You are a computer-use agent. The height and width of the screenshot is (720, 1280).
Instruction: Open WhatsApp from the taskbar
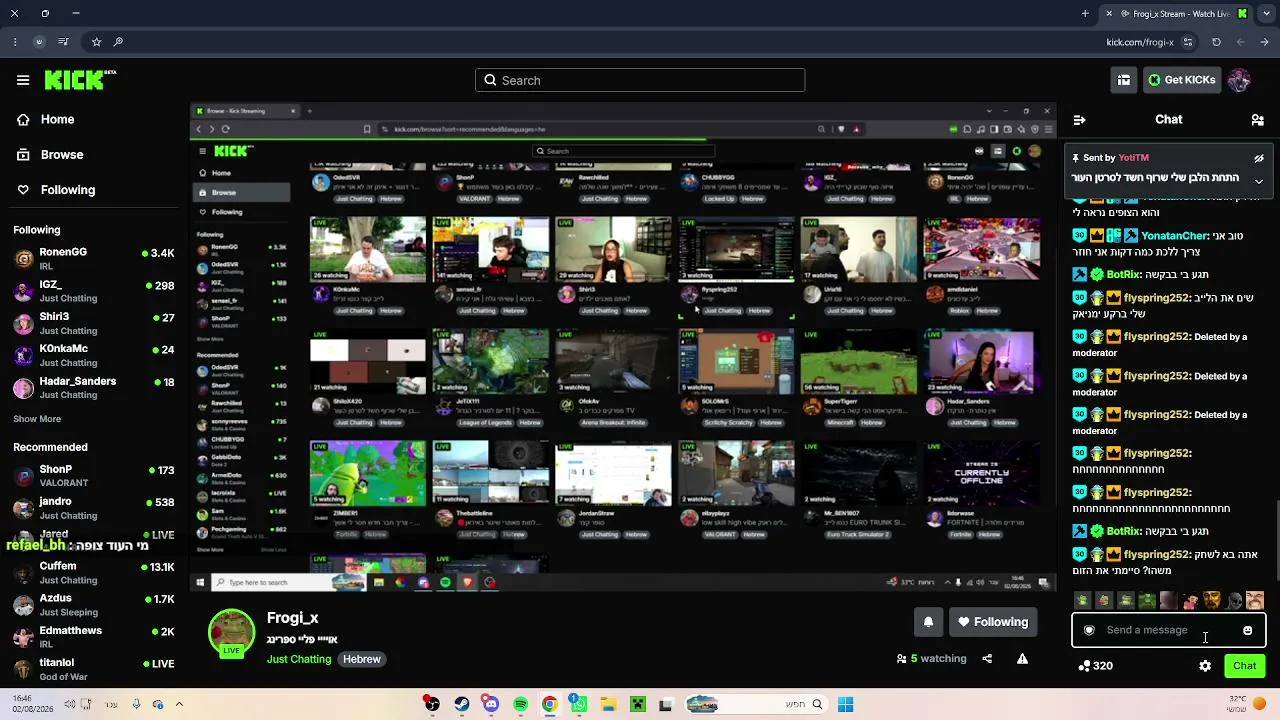tap(579, 704)
